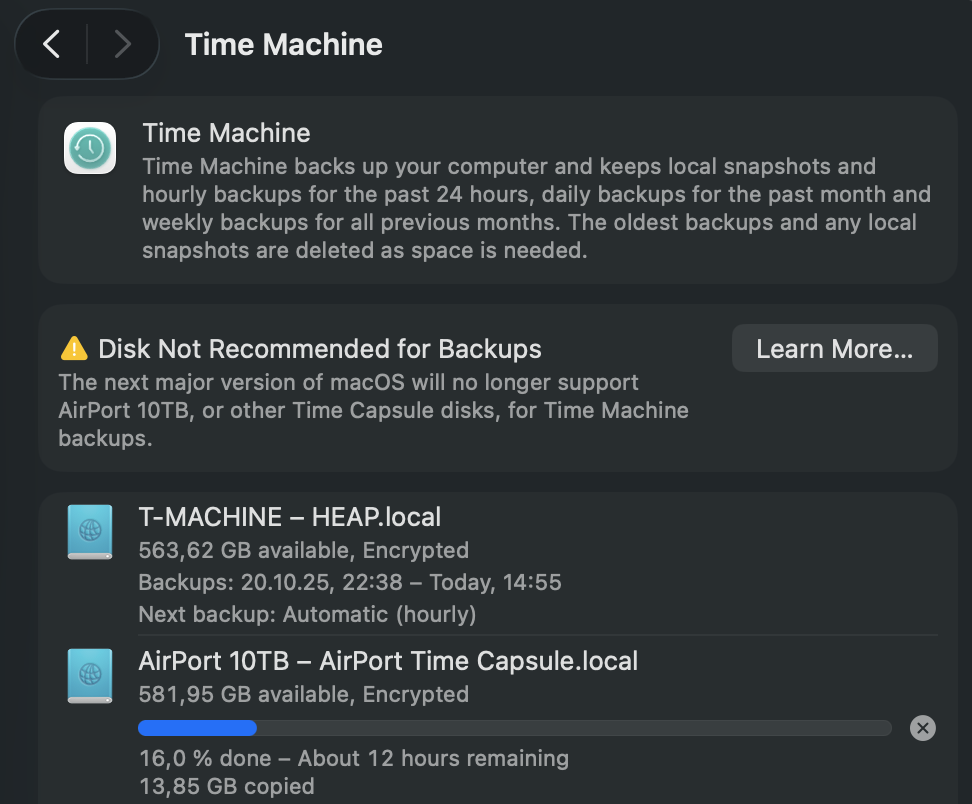
Task: Select the AirPort 10TB network disk icon
Action: pyautogui.click(x=89, y=675)
